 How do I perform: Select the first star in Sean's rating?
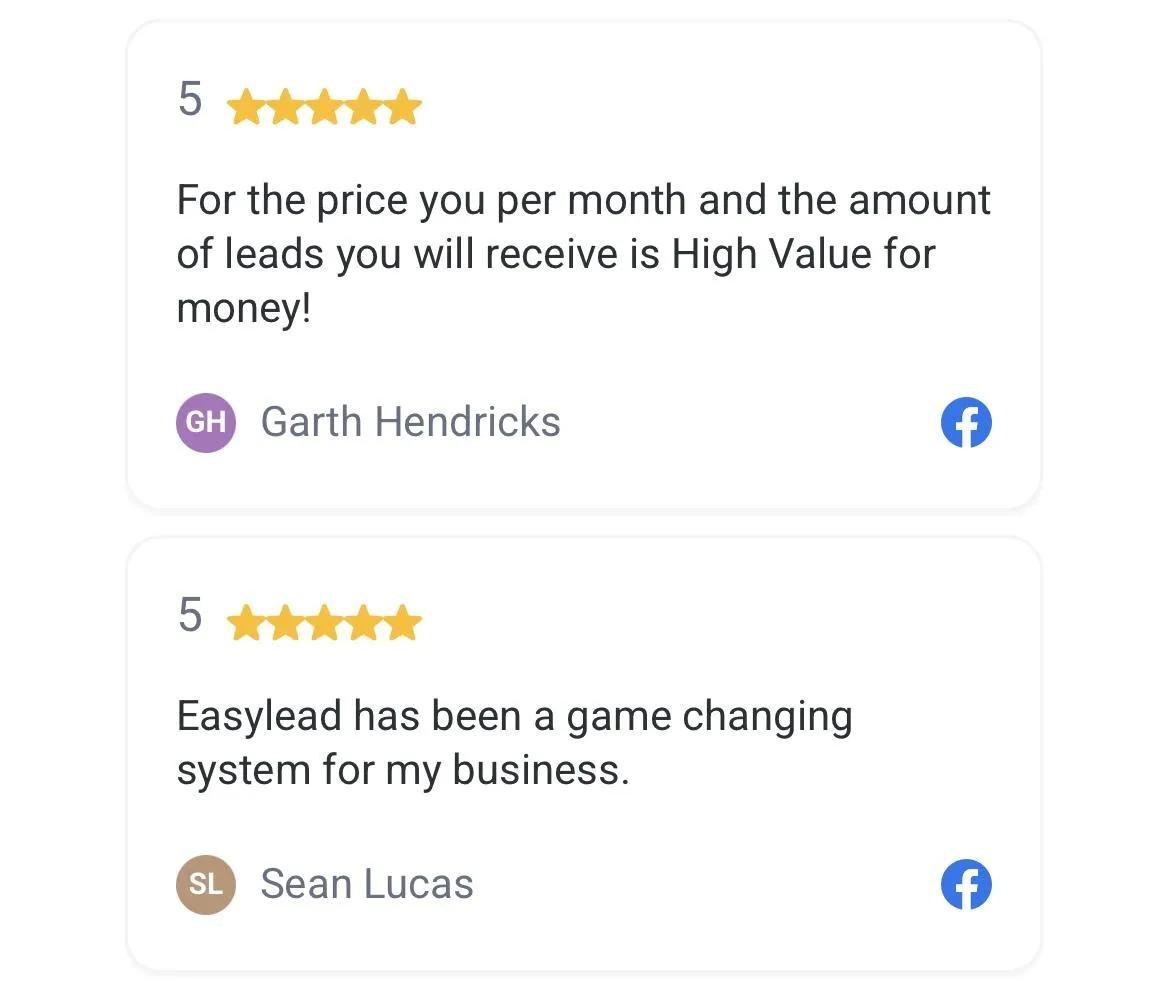point(246,623)
